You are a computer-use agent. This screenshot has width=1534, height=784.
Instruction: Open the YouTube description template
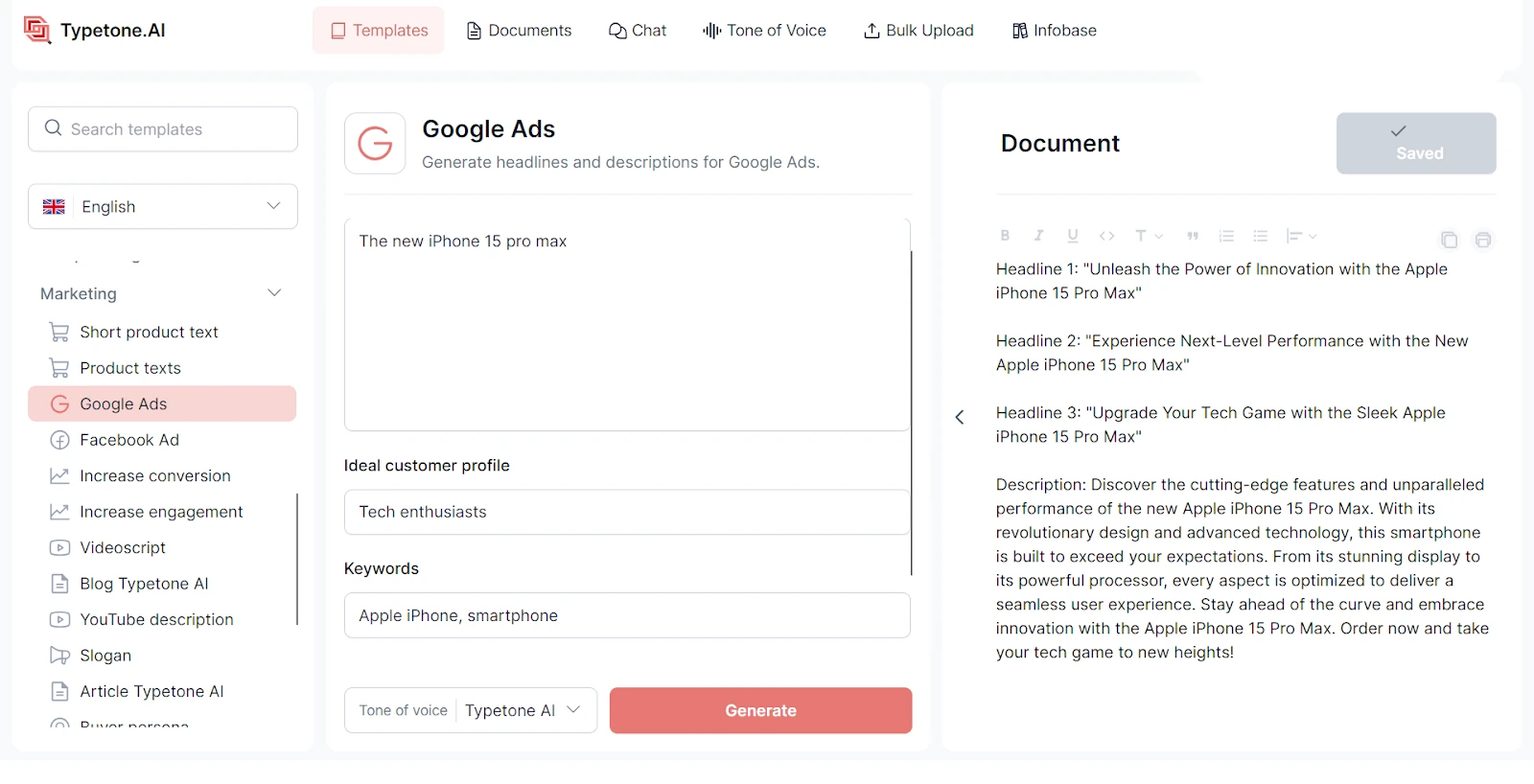point(162,619)
